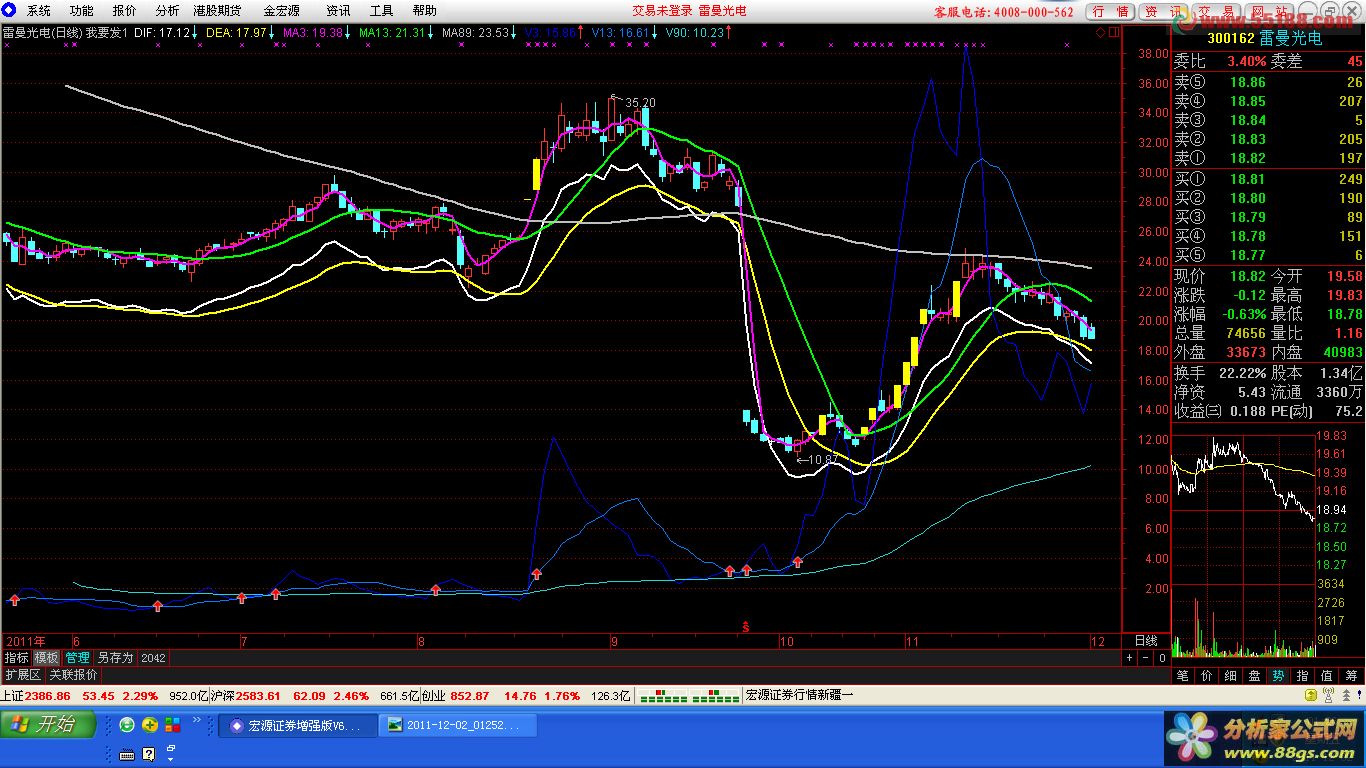This screenshot has width=1366, height=768.
Task: Click the keyboard icon on language bar
Action: coord(128,754)
